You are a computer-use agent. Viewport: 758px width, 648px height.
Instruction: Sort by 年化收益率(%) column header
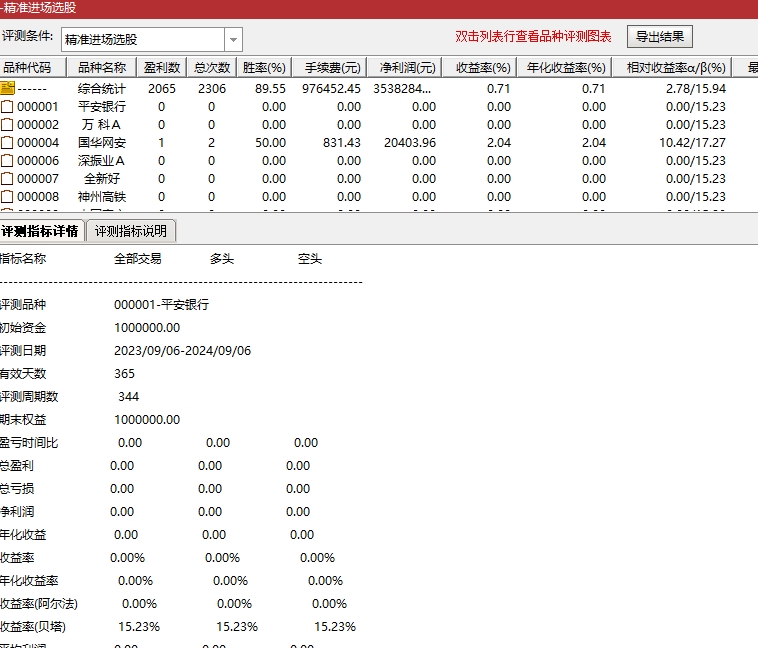coord(566,68)
